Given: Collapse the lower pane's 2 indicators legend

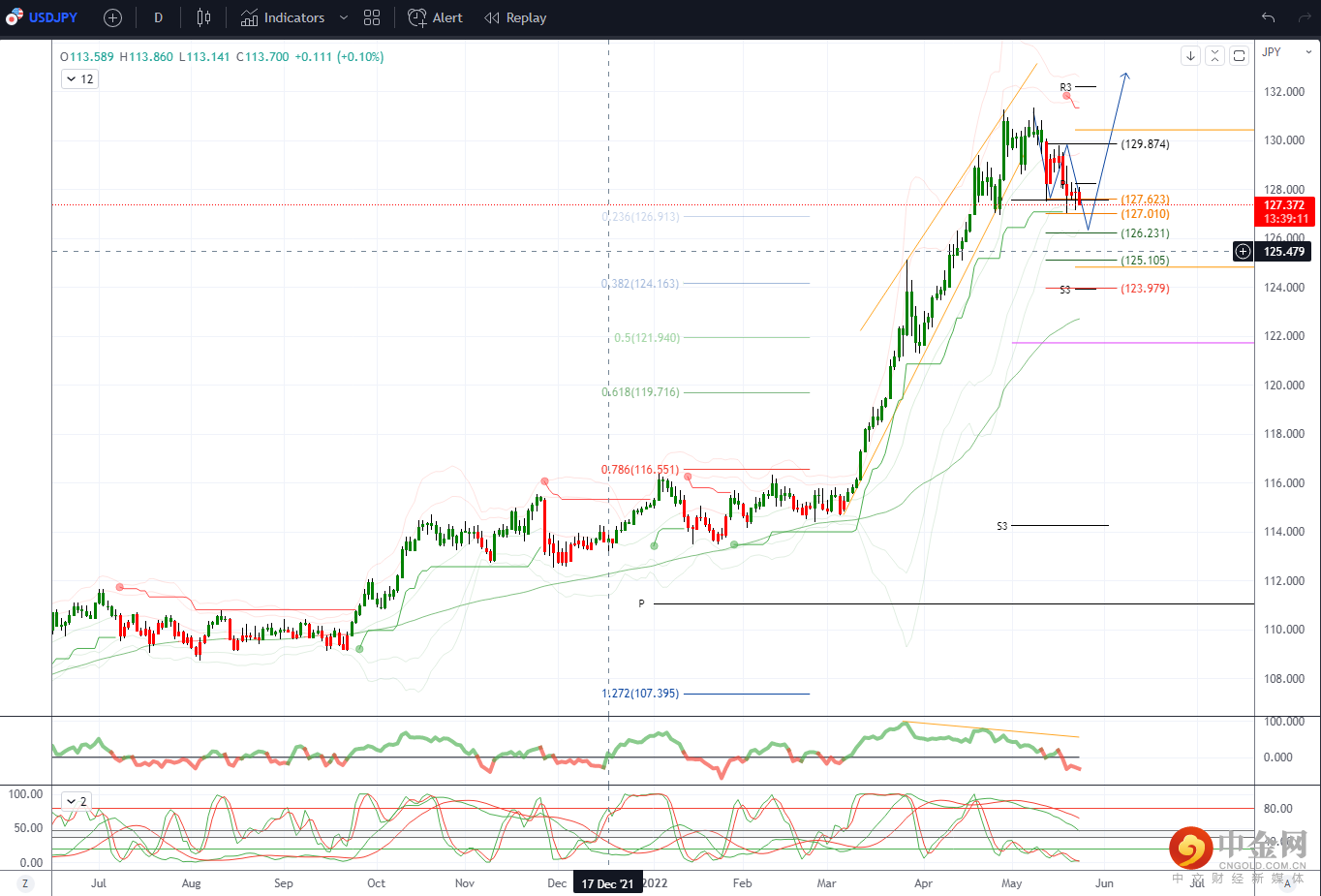Looking at the screenshot, I should [76, 801].
